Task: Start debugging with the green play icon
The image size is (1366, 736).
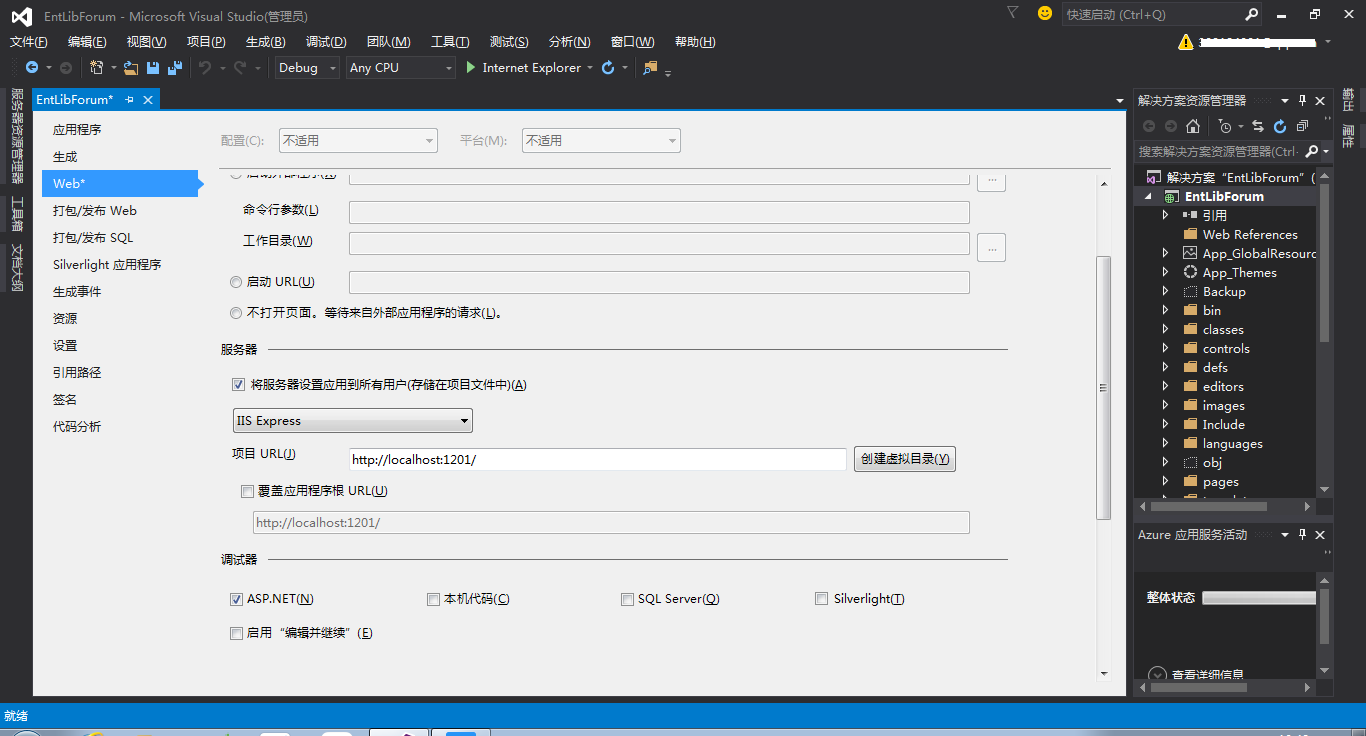Action: coord(471,67)
